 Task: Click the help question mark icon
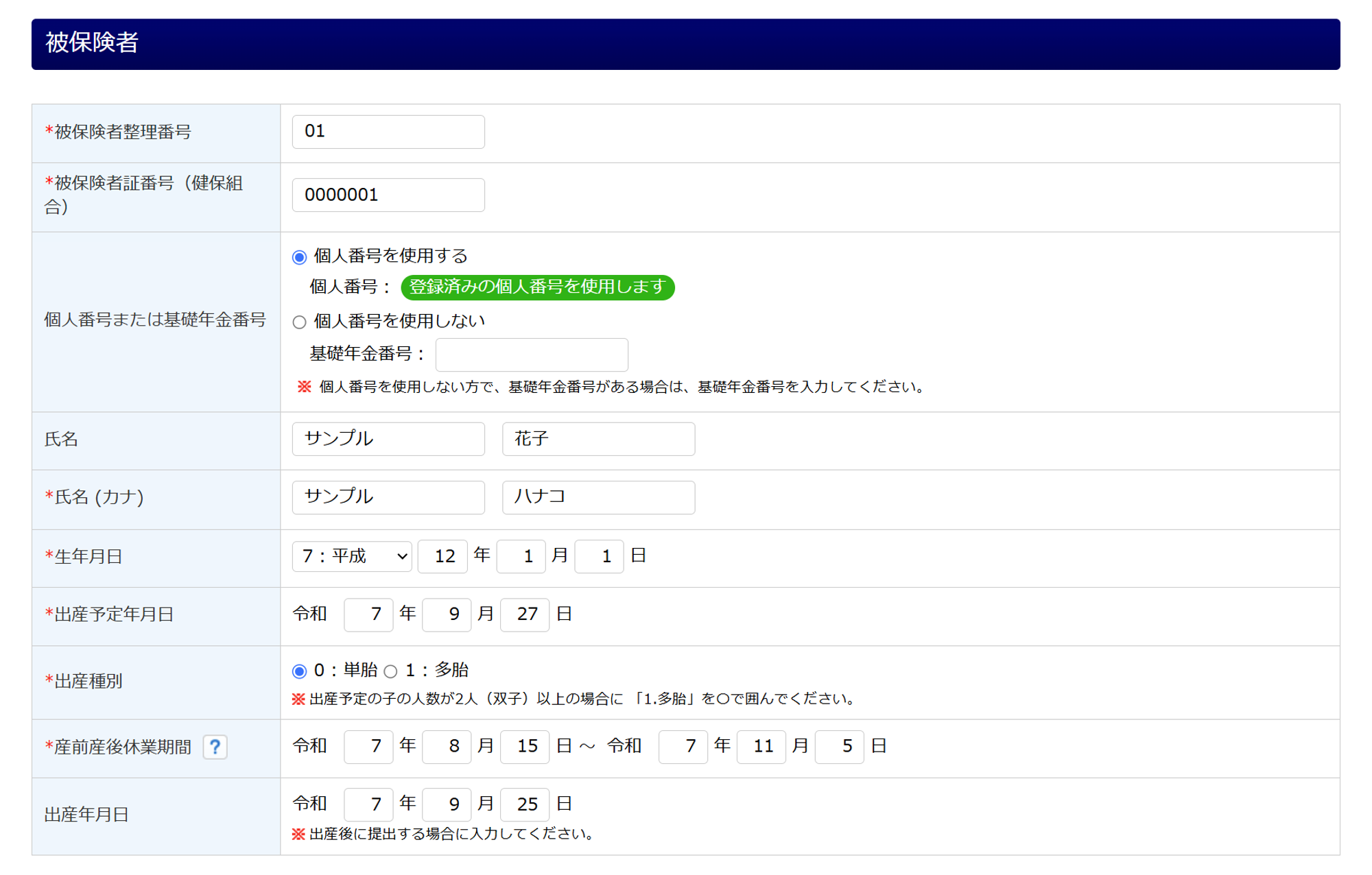point(215,746)
